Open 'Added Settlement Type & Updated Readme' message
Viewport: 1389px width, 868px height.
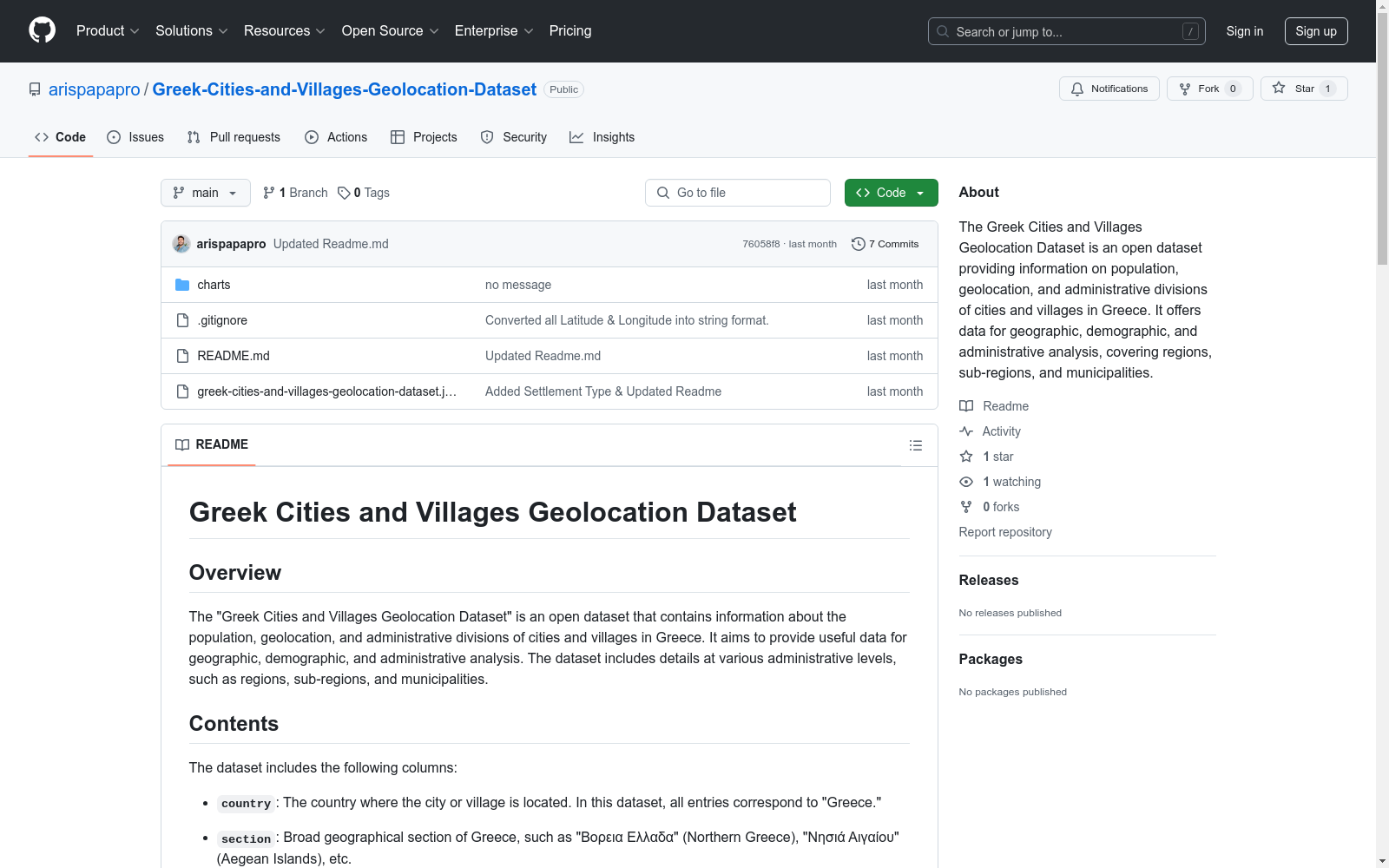coord(603,391)
